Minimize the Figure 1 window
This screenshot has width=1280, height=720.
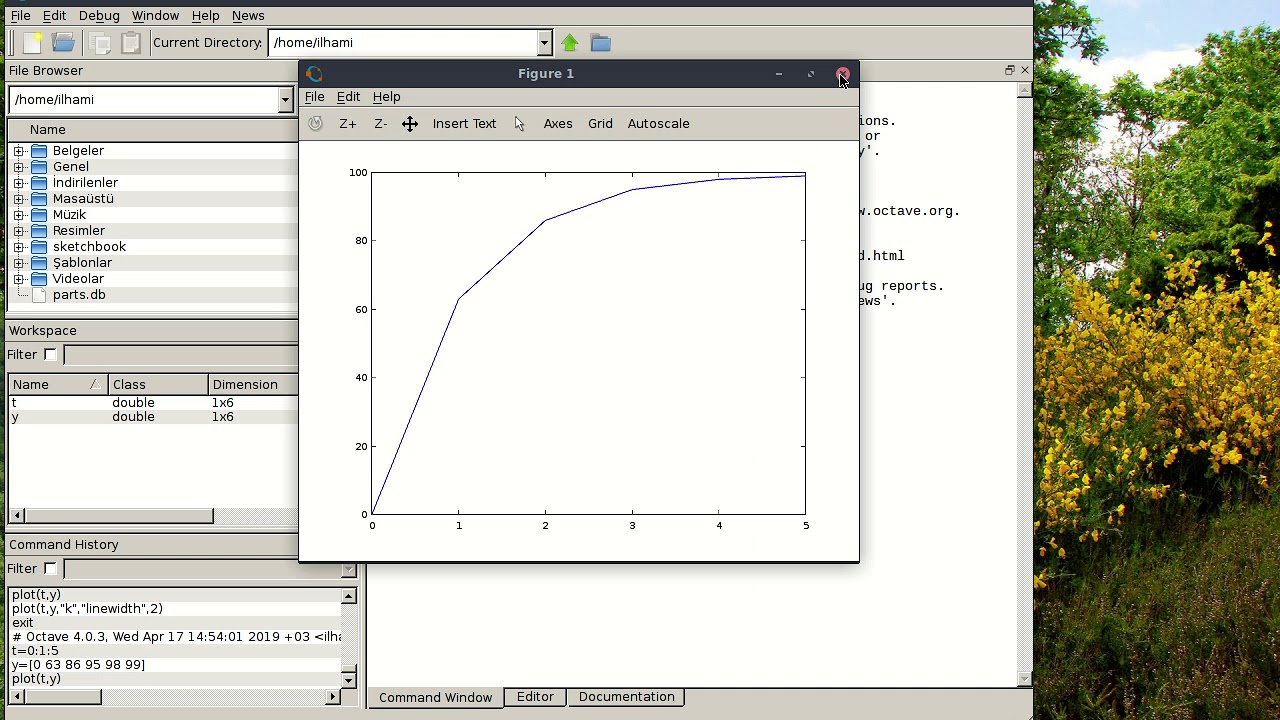pyautogui.click(x=779, y=74)
